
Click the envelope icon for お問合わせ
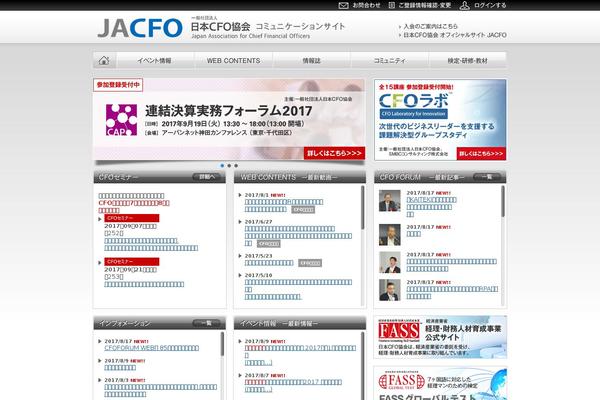point(343,5)
